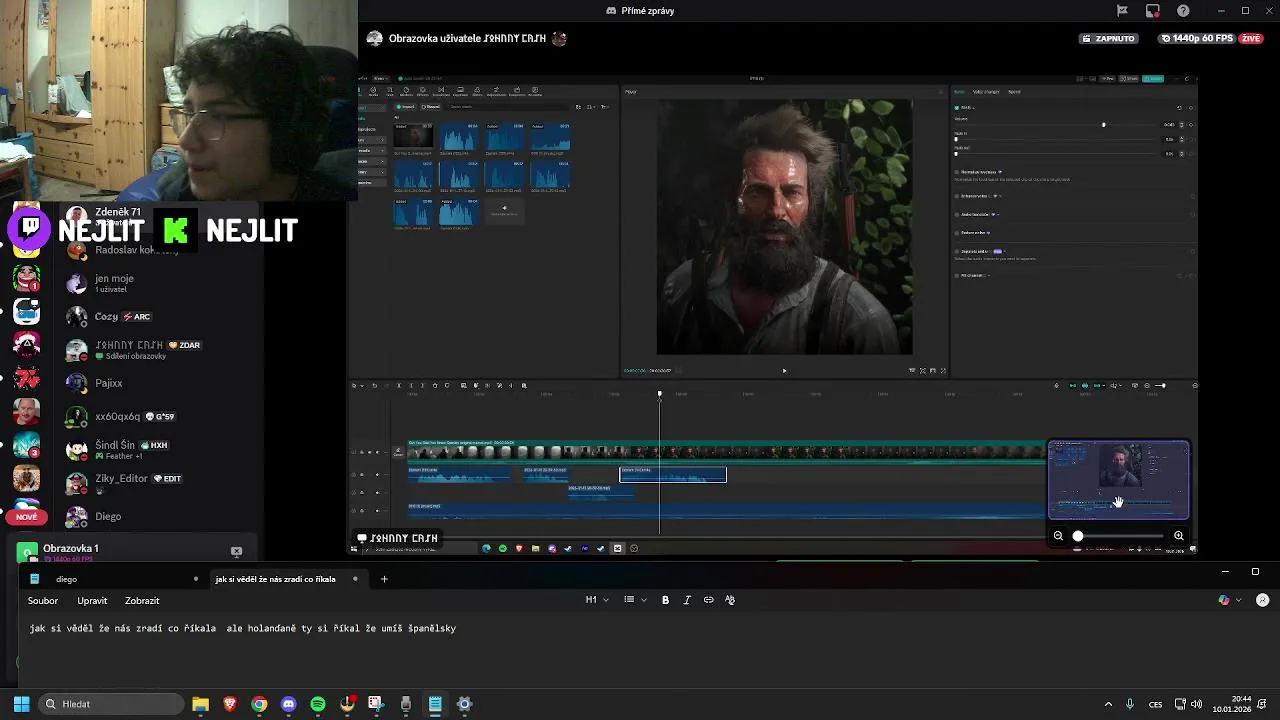The height and width of the screenshot is (720, 1280).
Task: Insert a link in Notepad
Action: coord(708,600)
